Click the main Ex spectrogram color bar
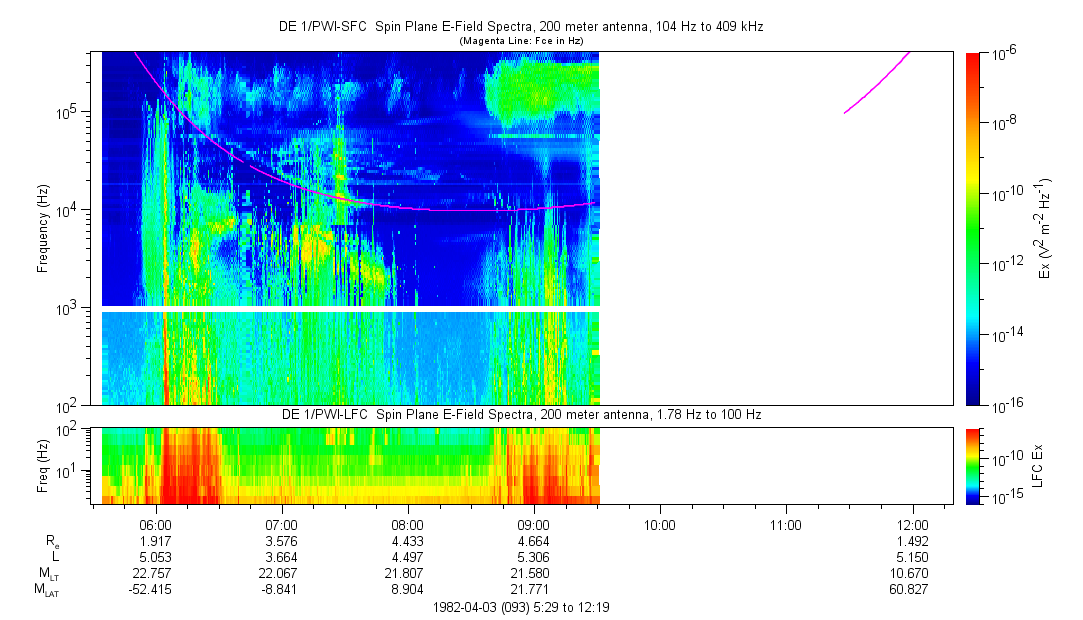This screenshot has width=1083, height=620. pos(974,228)
